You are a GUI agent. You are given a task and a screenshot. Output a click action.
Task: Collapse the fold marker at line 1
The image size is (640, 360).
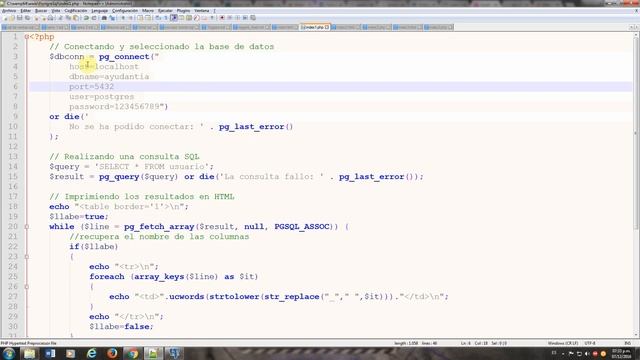[27, 37]
